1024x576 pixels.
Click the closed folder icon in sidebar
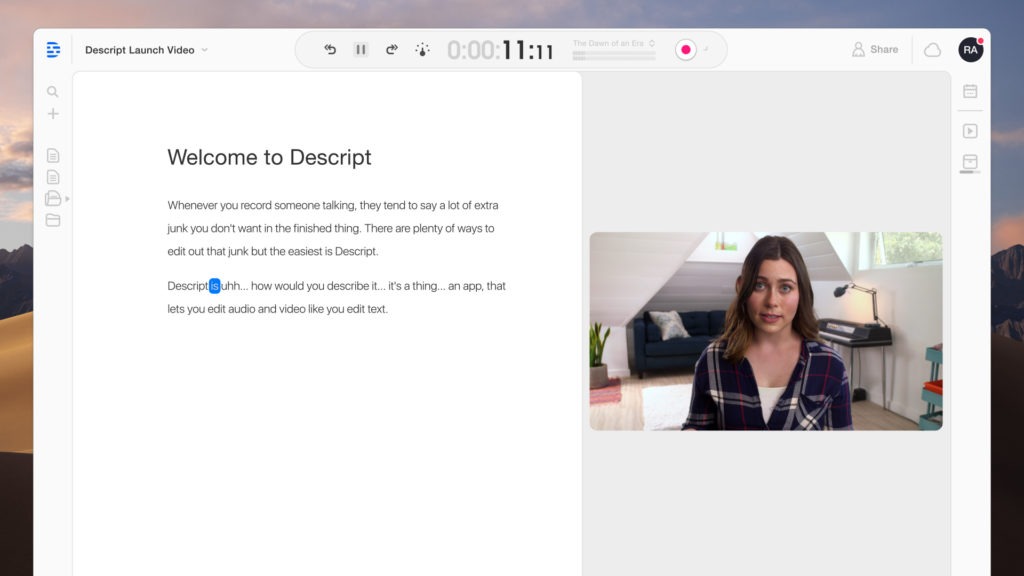53,220
